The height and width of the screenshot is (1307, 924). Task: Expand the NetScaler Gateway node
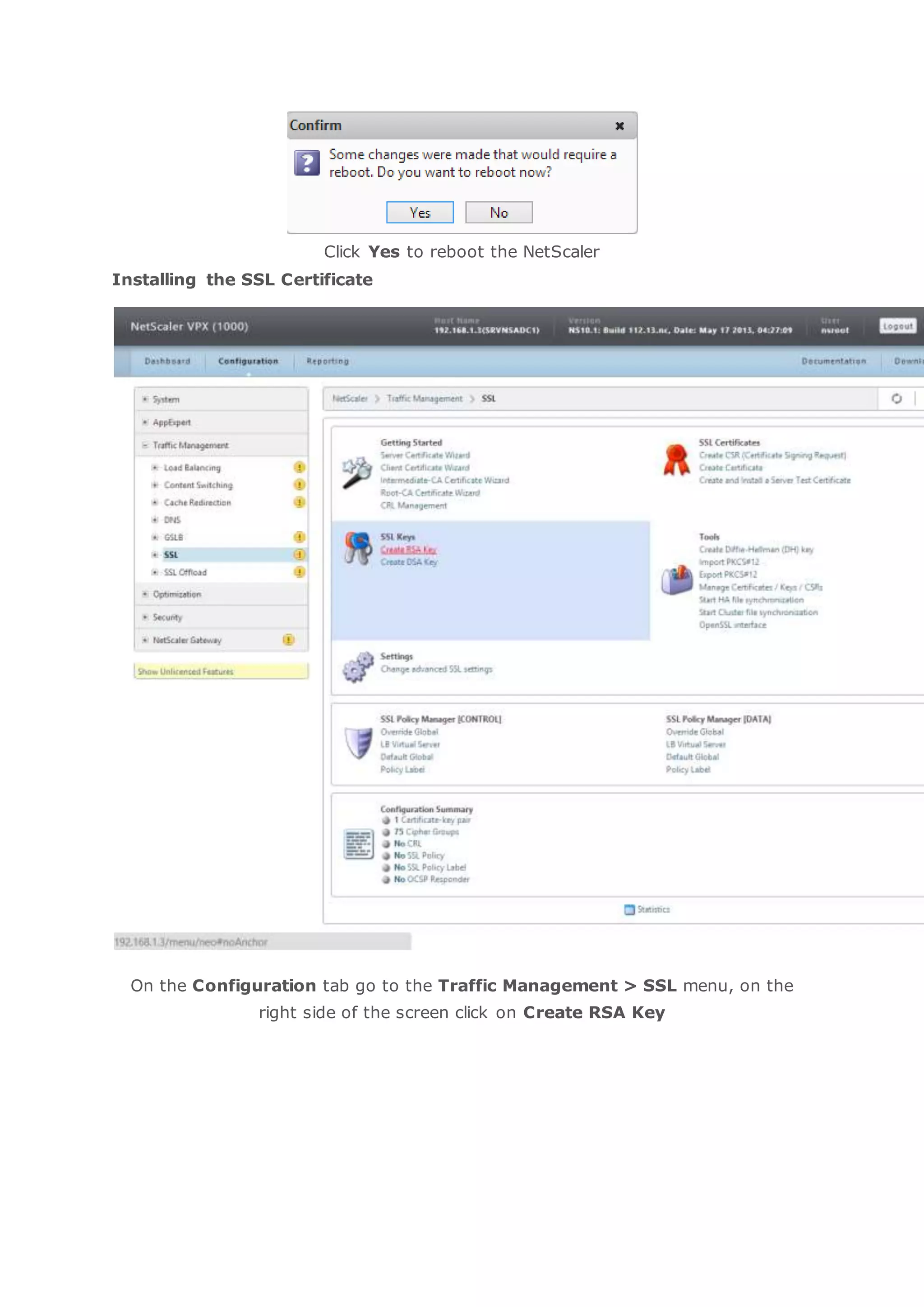coord(145,640)
